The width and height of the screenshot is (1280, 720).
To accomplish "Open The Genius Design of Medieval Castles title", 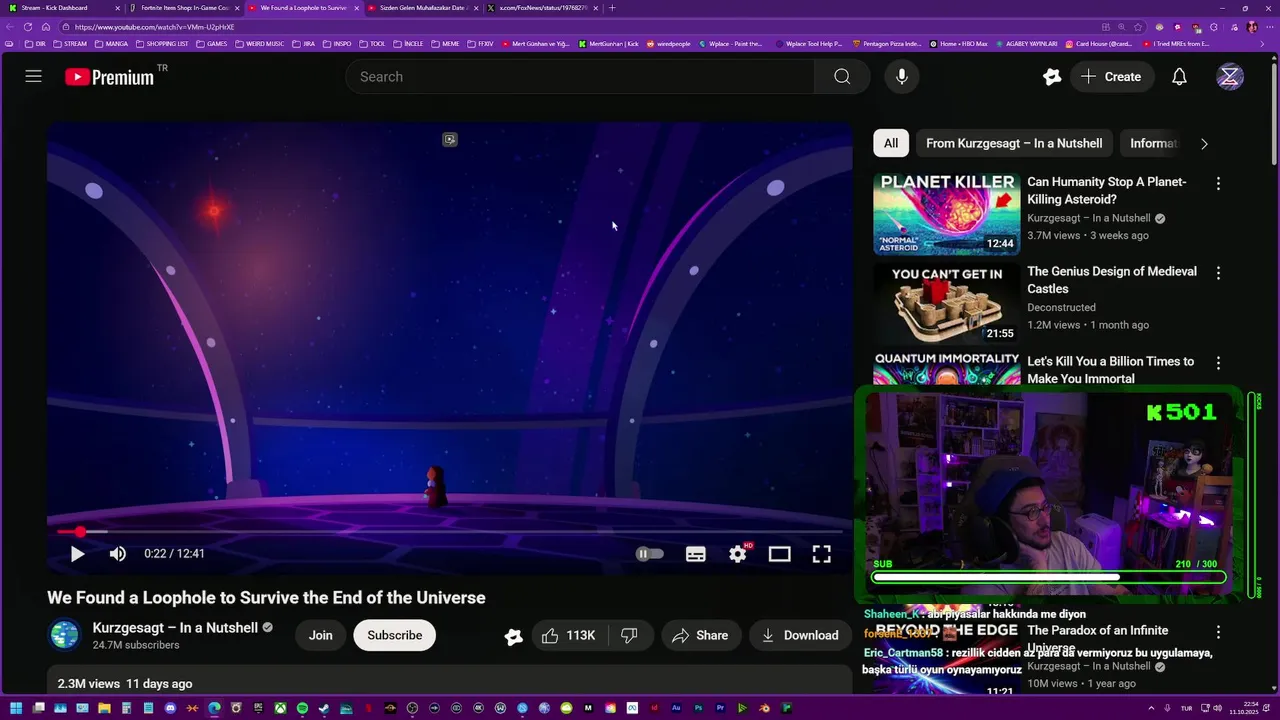I will (x=1112, y=280).
